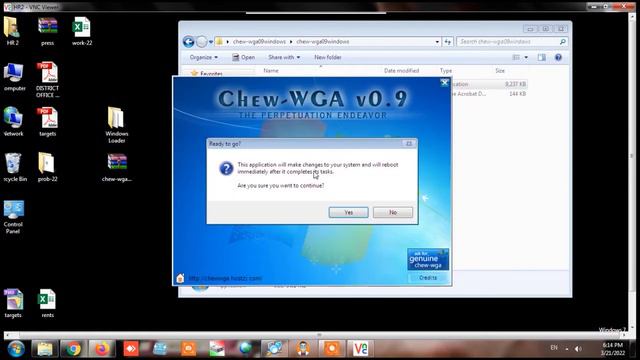Viewport: 640px width, 360px height.
Task: Open Network desktop icon
Action: tap(13, 122)
